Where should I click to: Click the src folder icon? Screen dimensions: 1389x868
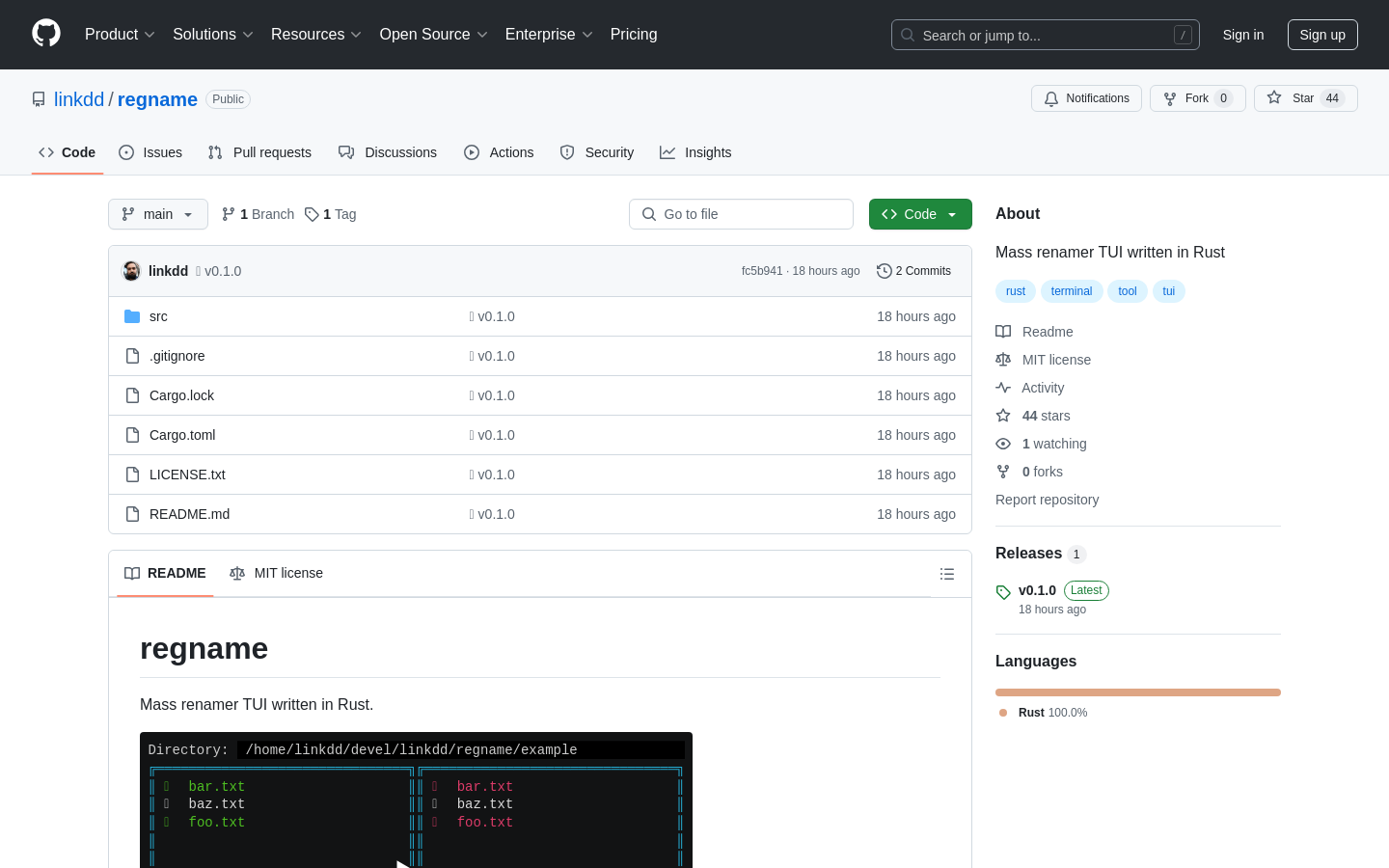pos(132,316)
